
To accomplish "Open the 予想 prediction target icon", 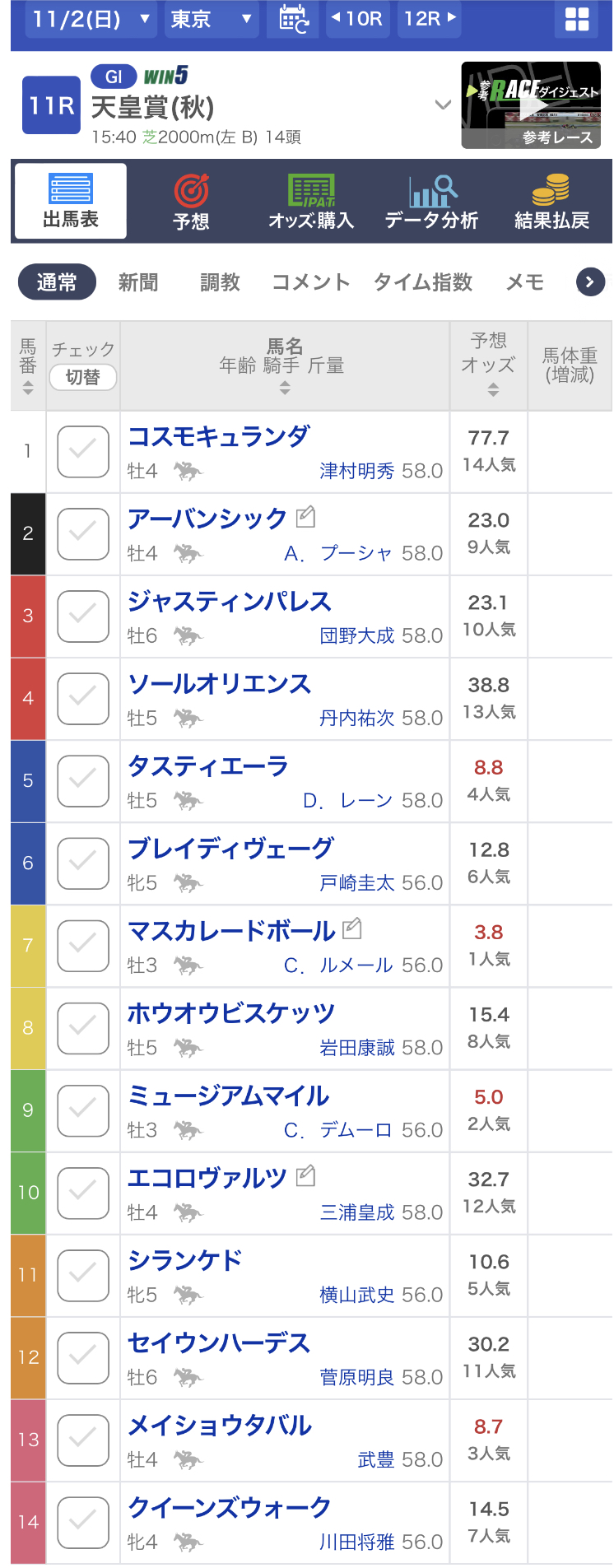I will click(191, 193).
